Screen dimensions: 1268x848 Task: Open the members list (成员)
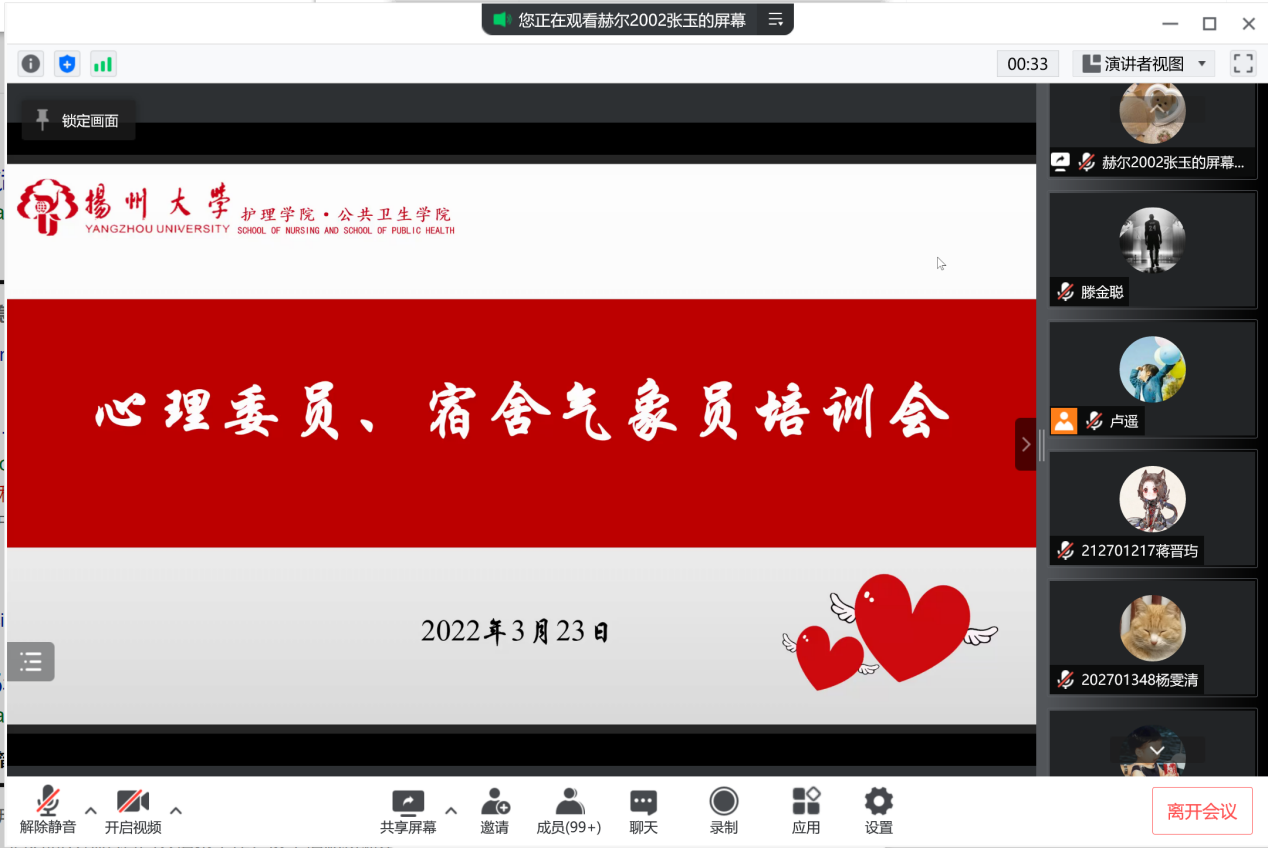pyautogui.click(x=569, y=811)
